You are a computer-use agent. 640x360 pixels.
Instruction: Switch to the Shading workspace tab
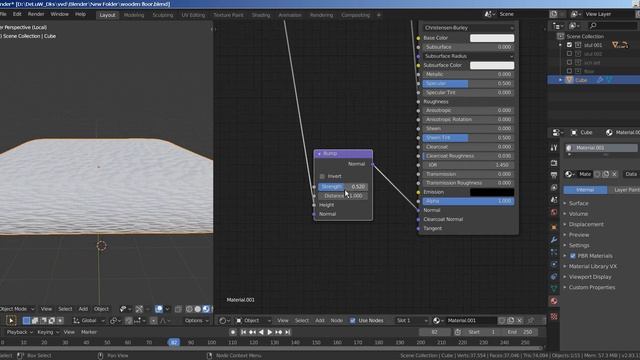pyautogui.click(x=261, y=15)
